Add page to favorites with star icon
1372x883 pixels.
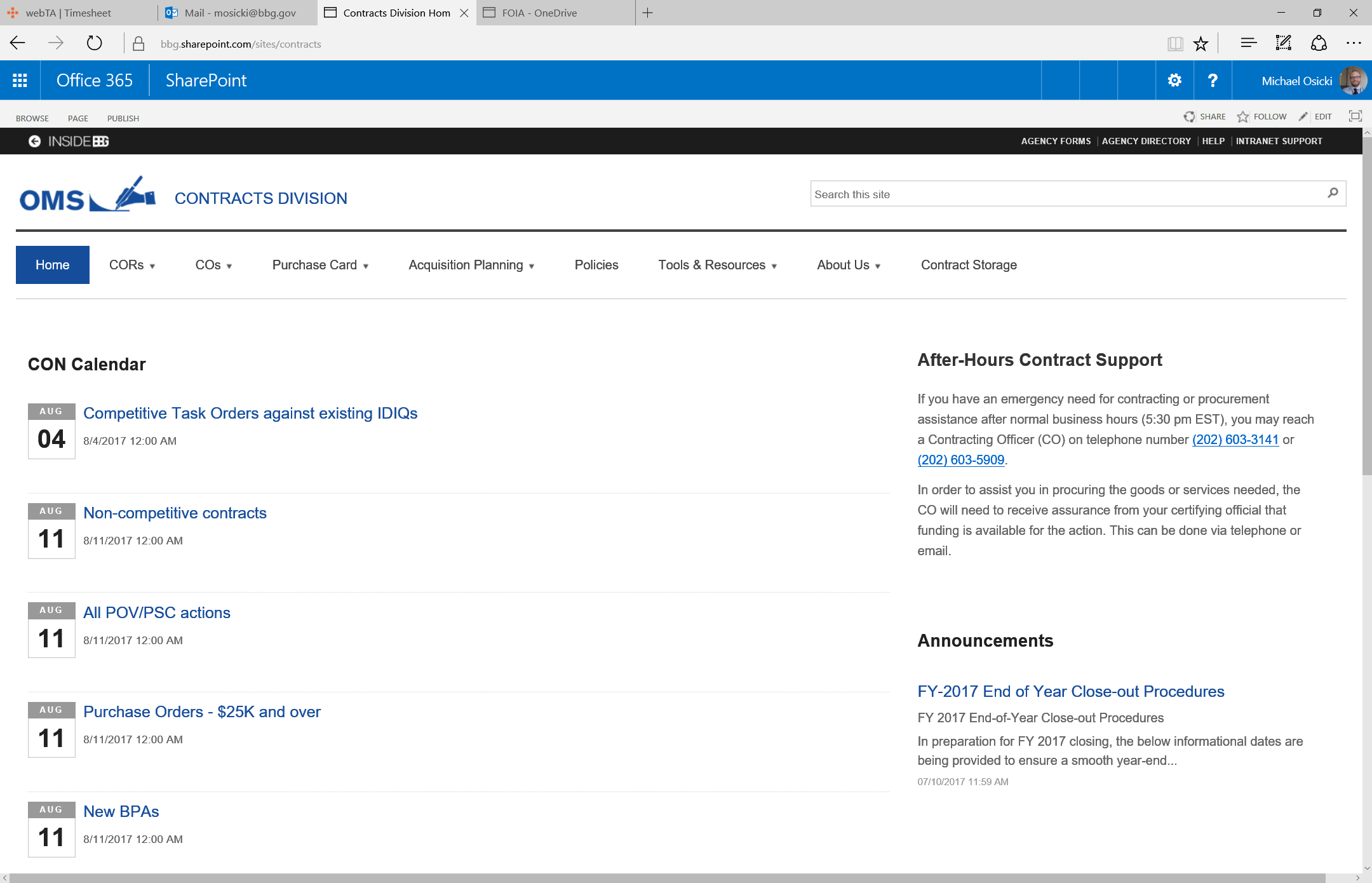point(1200,43)
